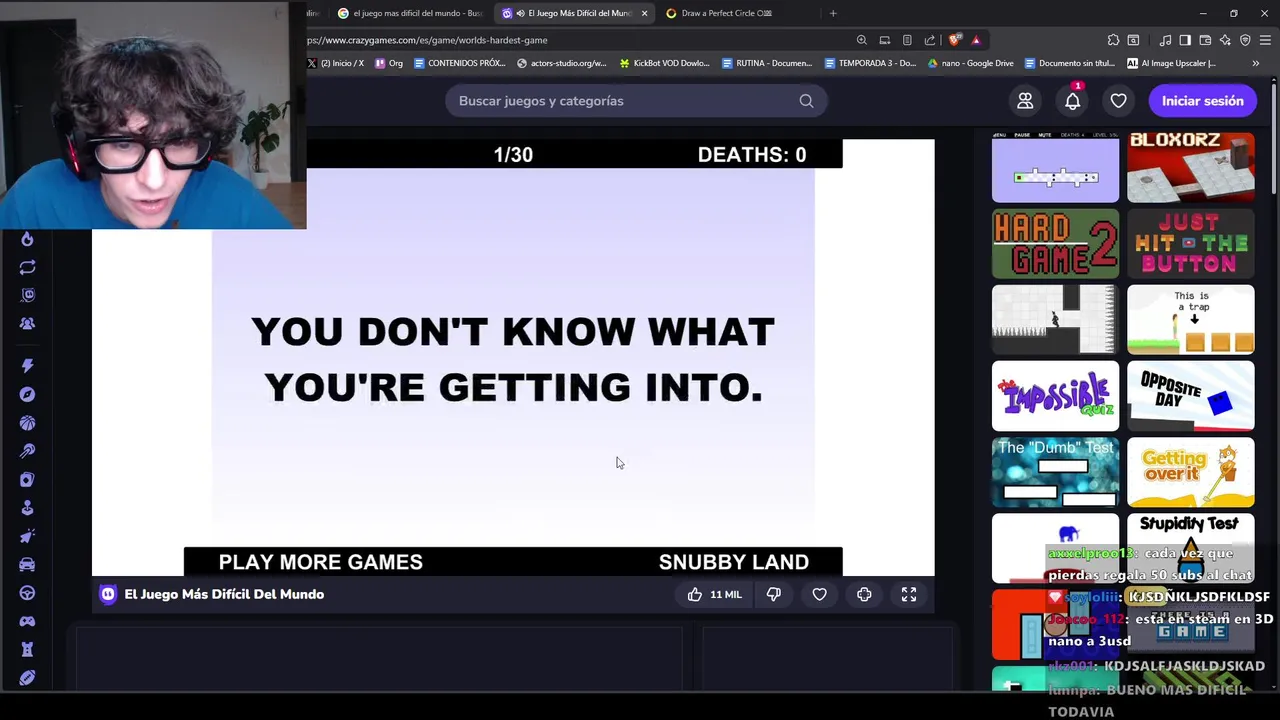Open the basketball games category
This screenshot has width=1280, height=720.
(x=27, y=423)
